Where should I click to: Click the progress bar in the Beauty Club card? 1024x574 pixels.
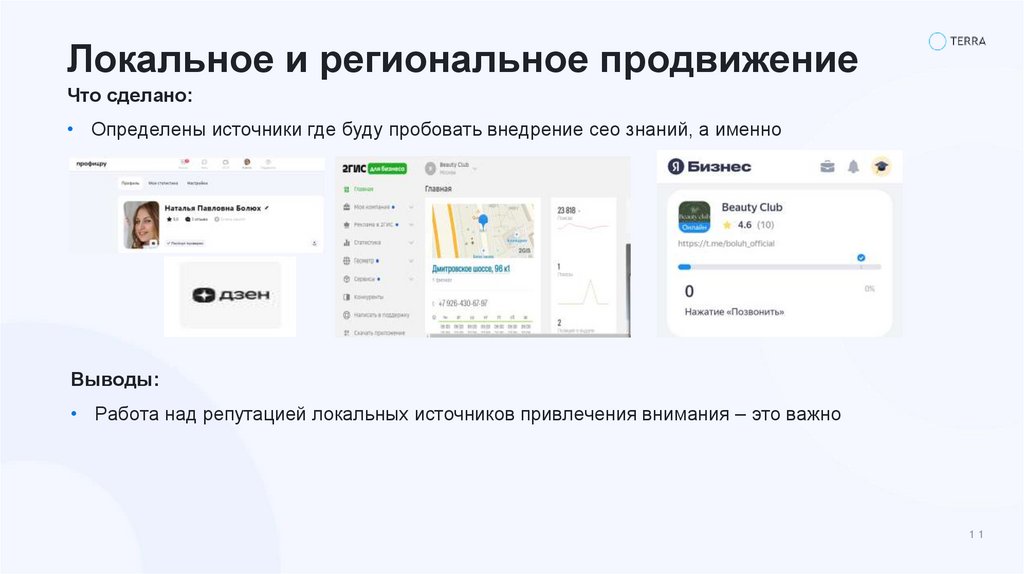(x=779, y=267)
